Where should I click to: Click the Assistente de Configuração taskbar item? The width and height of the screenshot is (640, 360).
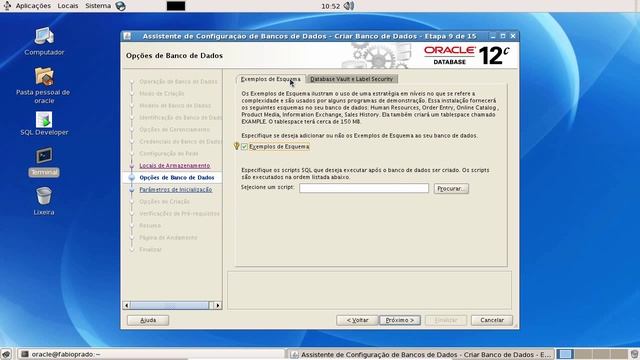(421, 354)
